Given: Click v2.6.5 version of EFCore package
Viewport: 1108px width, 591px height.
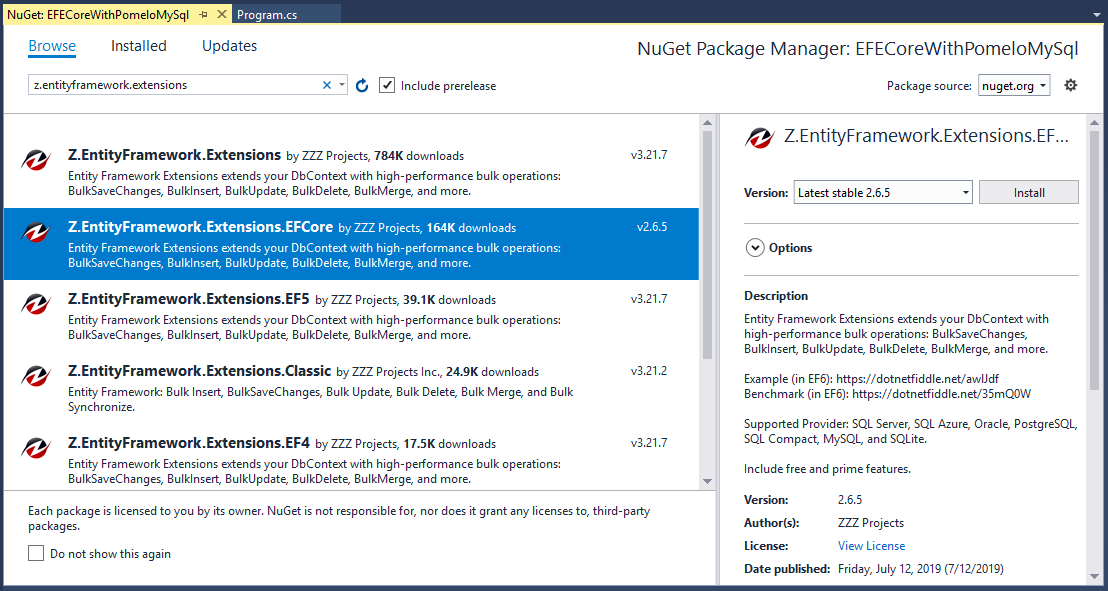Looking at the screenshot, I should [652, 228].
